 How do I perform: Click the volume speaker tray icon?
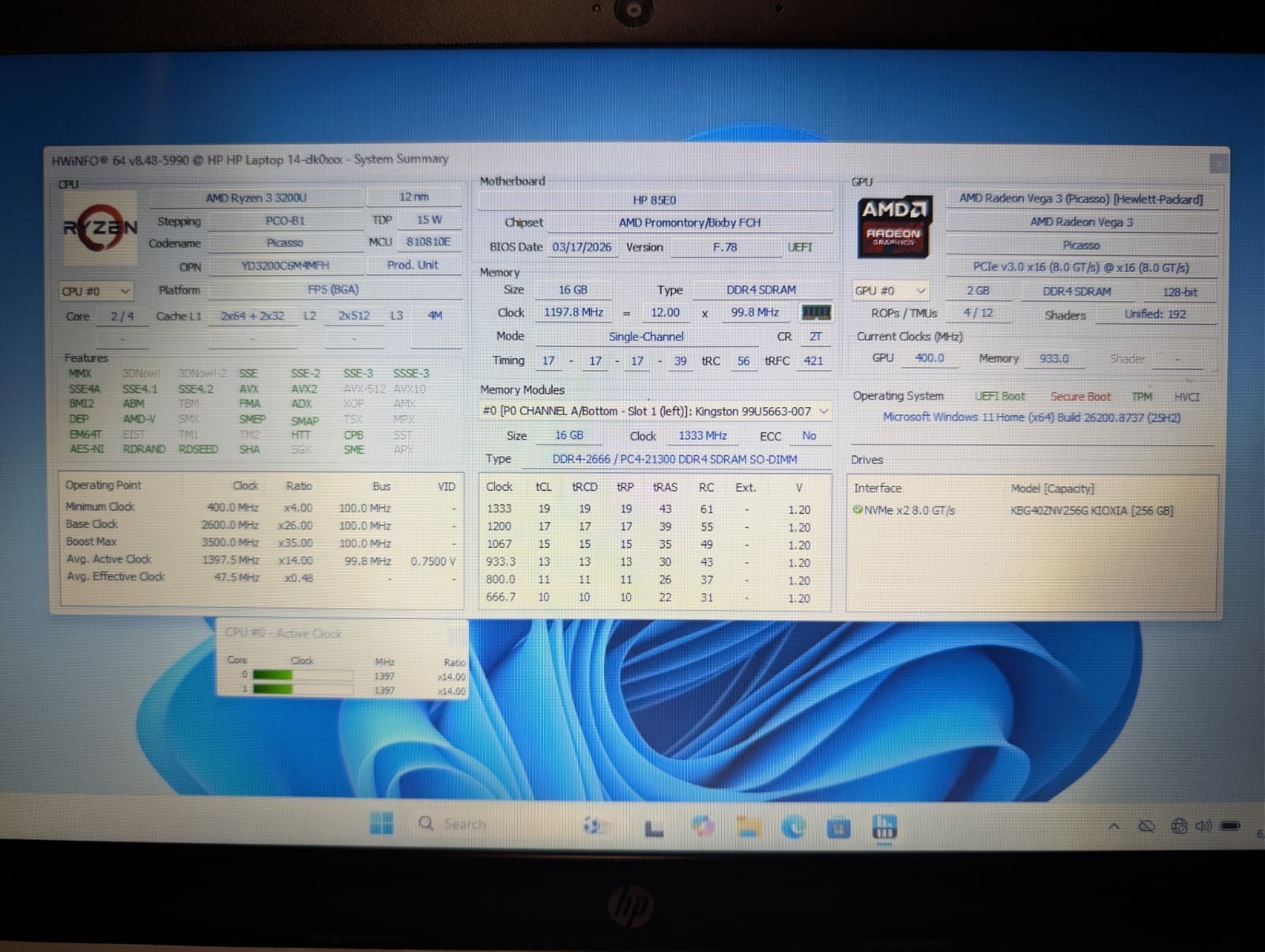1203,826
